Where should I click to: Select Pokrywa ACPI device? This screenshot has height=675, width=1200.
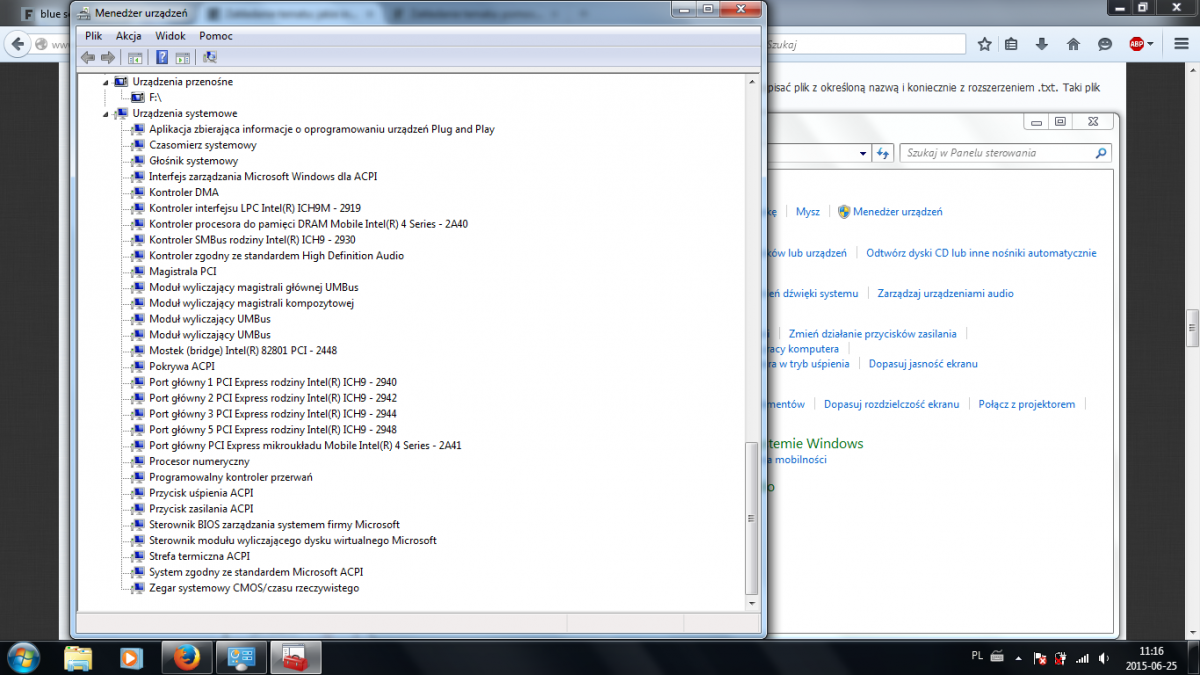pyautogui.click(x=182, y=366)
